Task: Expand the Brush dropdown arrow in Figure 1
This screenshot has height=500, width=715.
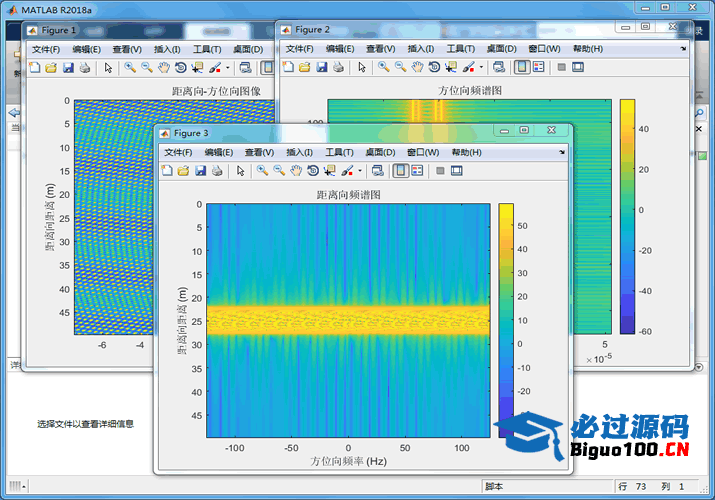Action: [228, 67]
